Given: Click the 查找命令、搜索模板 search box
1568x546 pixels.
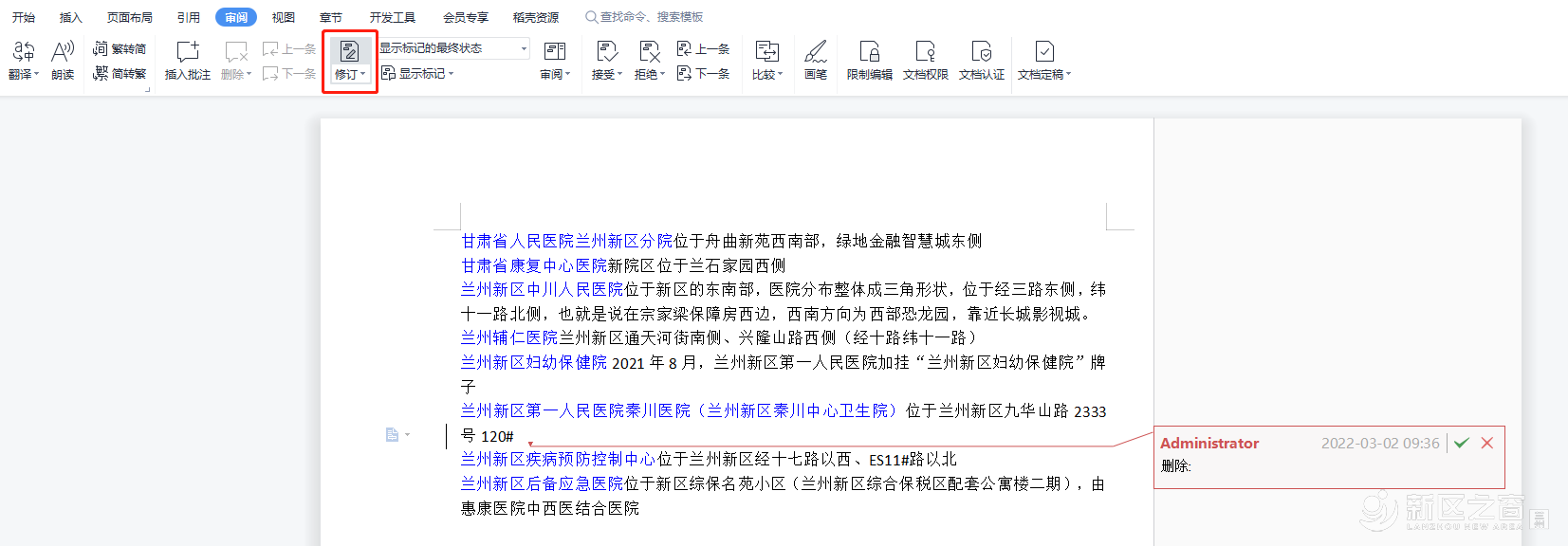Looking at the screenshot, I should click(x=644, y=17).
